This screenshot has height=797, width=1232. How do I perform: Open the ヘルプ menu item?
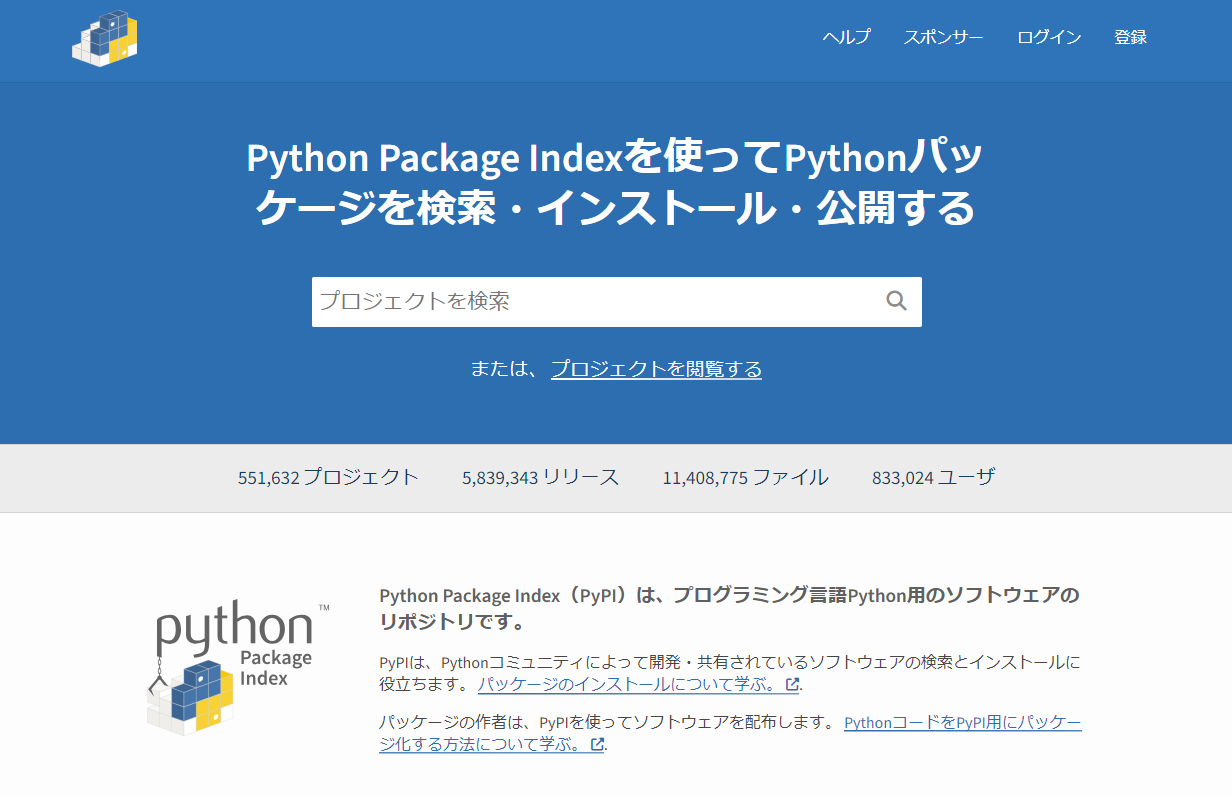point(846,37)
